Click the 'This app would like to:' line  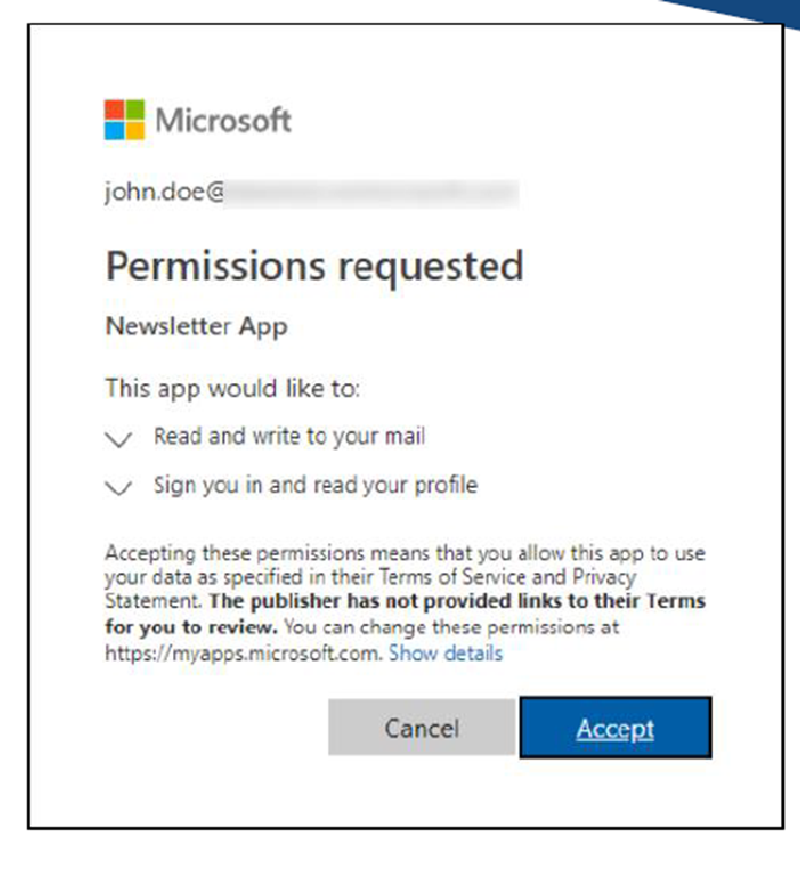233,389
